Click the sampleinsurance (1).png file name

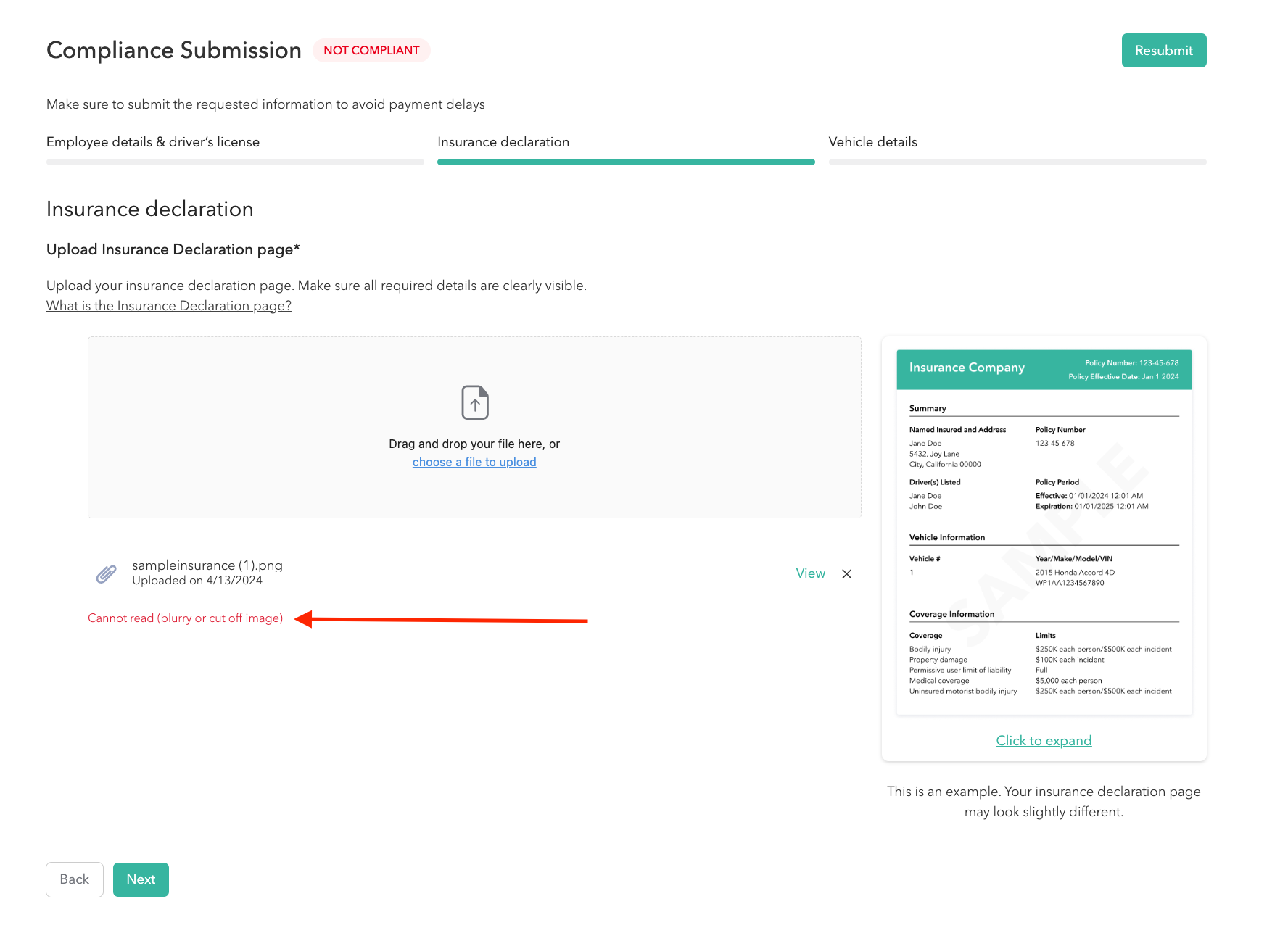point(207,565)
